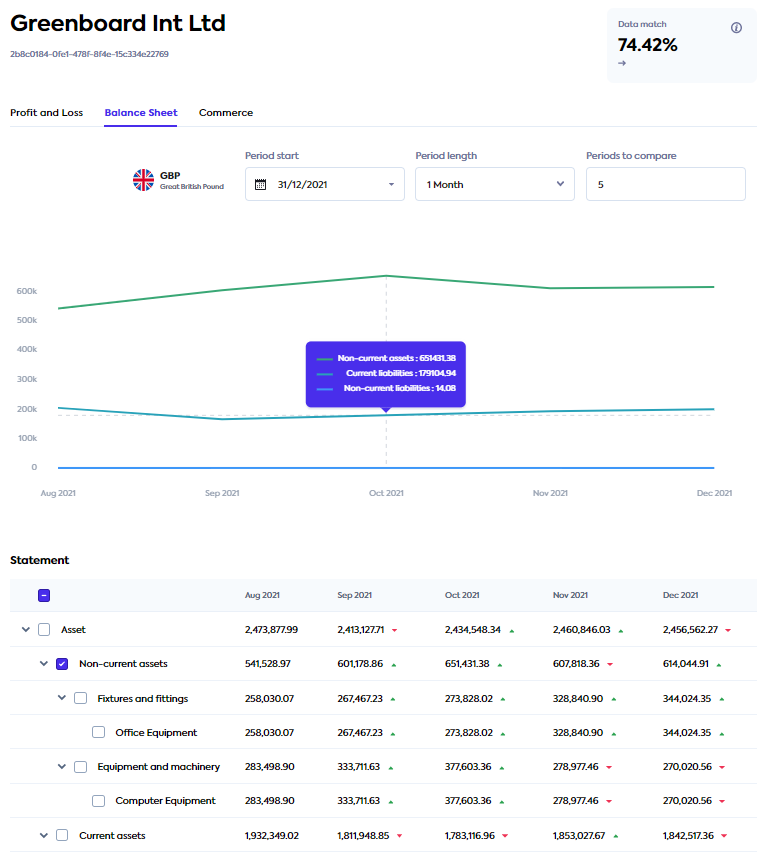The height and width of the screenshot is (863, 762).
Task: Click the calendar icon in Period start
Action: click(260, 184)
